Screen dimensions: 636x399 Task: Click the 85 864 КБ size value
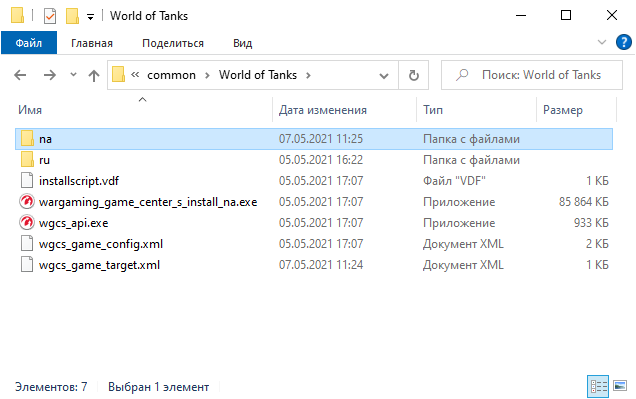[584, 202]
